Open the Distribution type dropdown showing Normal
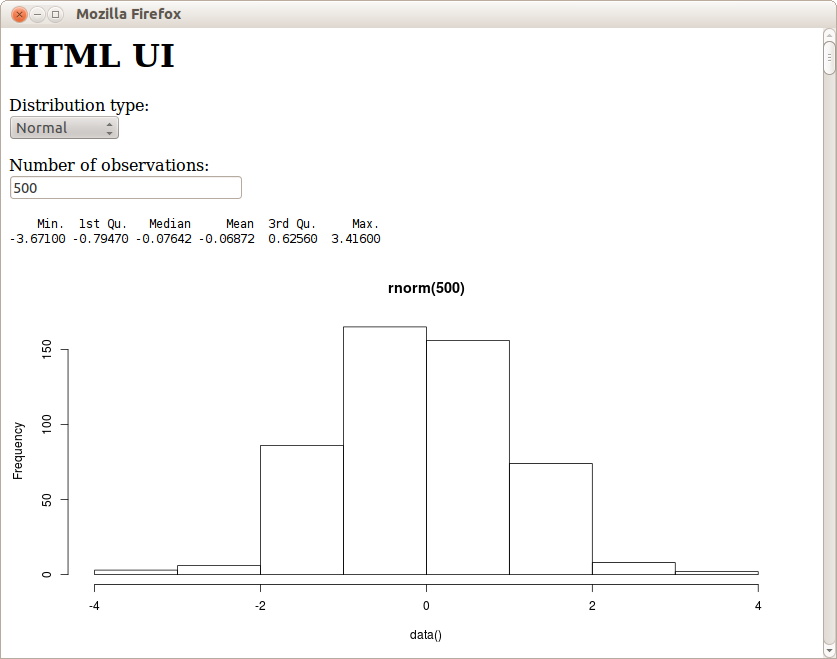 tap(64, 128)
